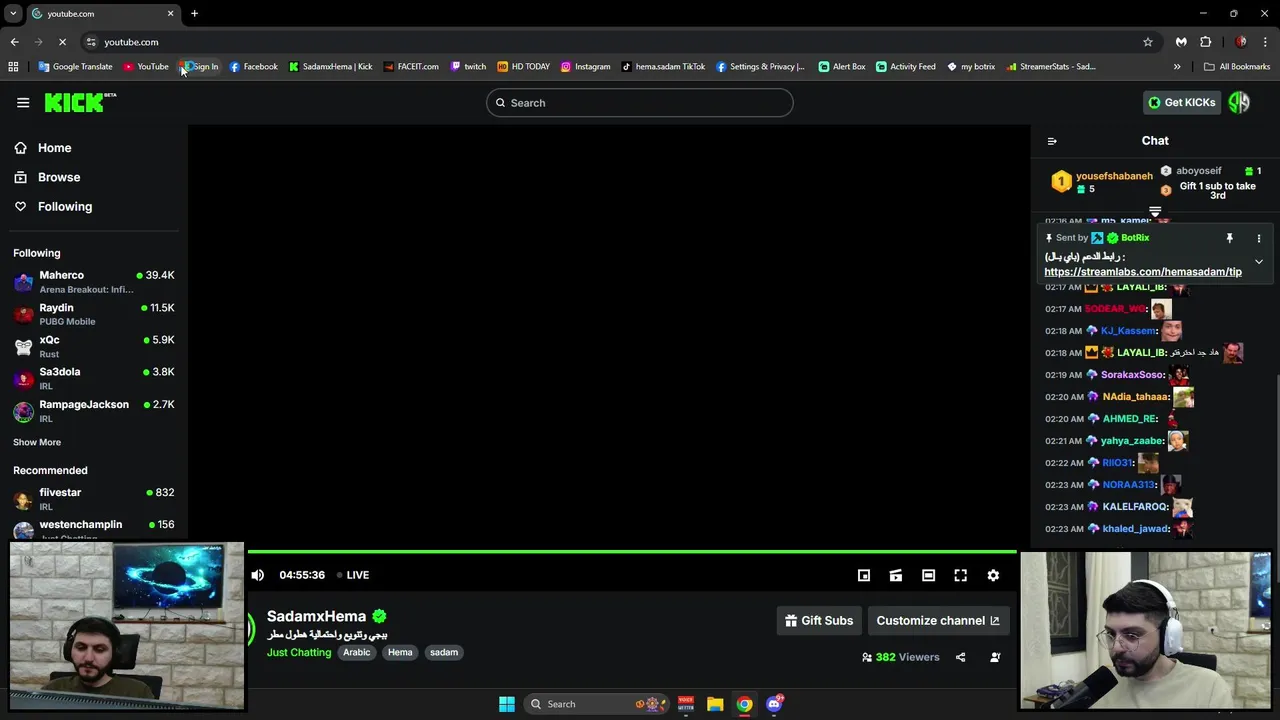
Task: Click the clip creation icon
Action: pyautogui.click(x=896, y=575)
